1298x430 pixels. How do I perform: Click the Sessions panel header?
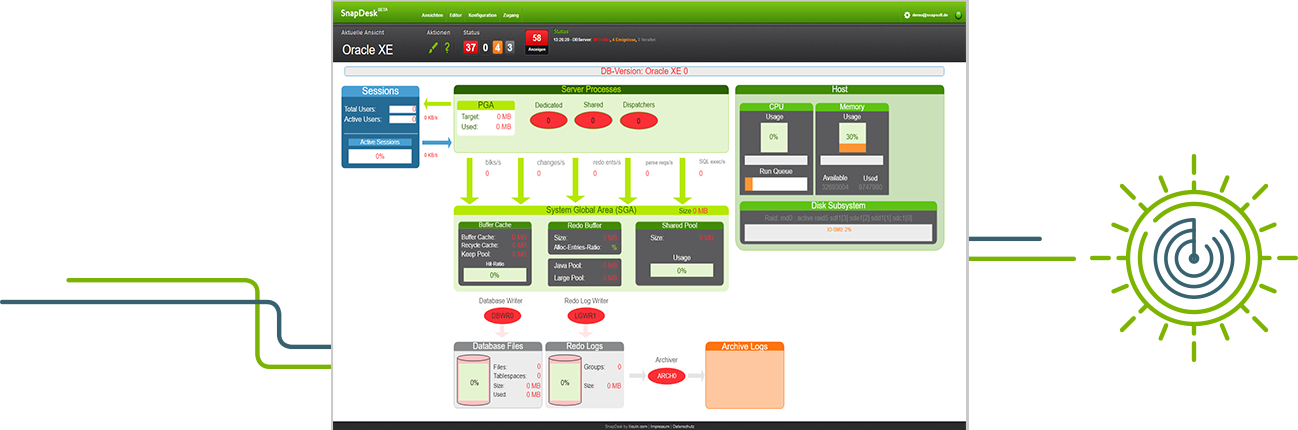[379, 91]
